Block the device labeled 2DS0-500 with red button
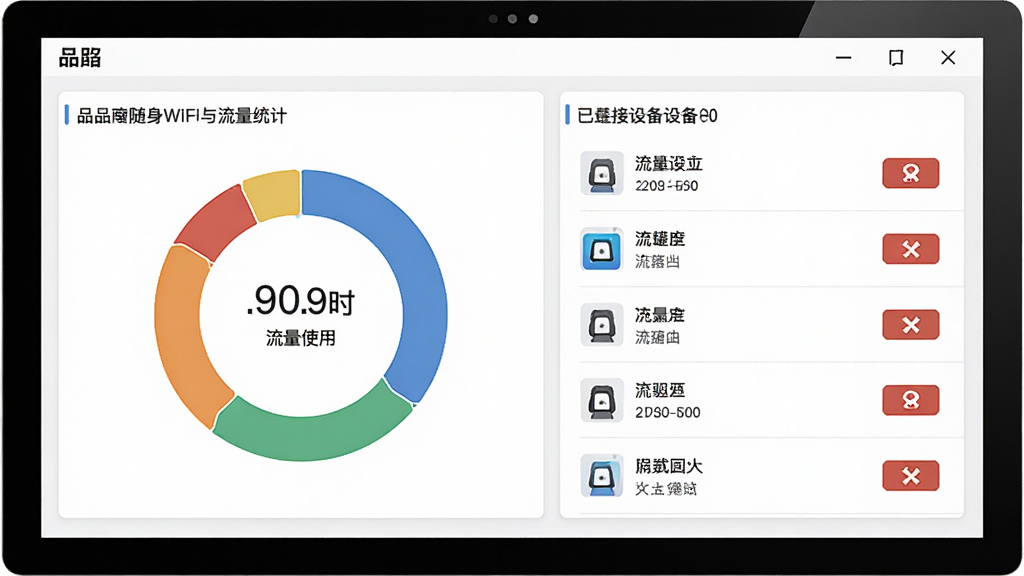 910,400
